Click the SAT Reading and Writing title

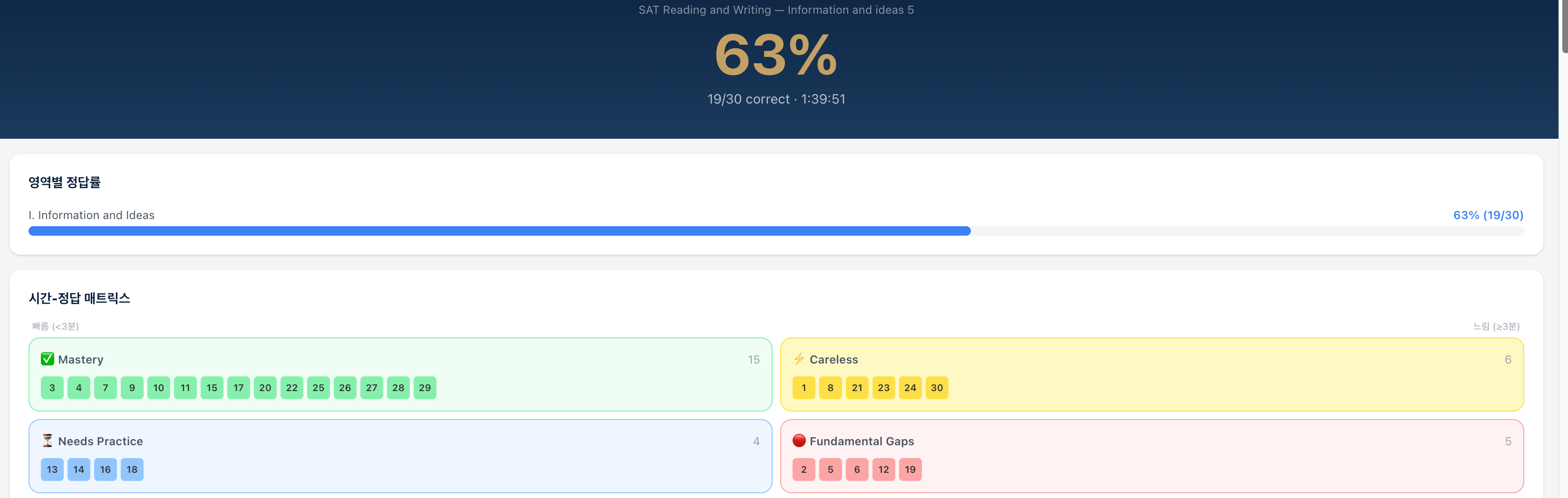(776, 10)
